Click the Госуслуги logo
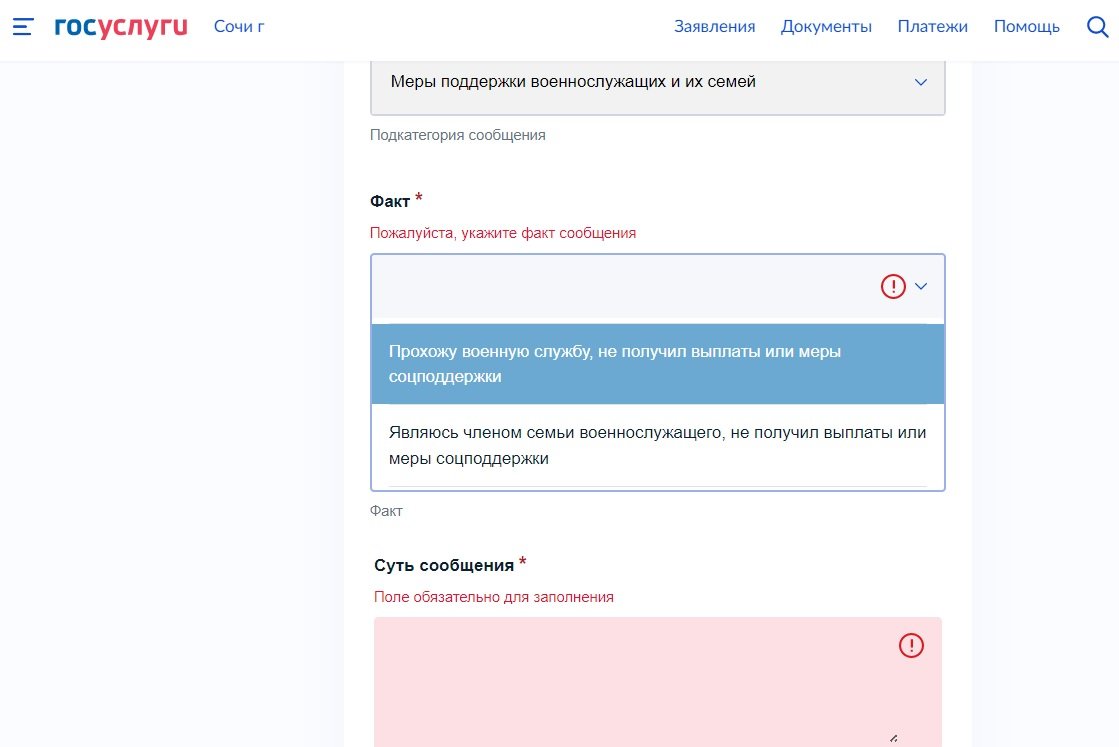Viewport: 1119px width, 747px height. click(x=121, y=27)
